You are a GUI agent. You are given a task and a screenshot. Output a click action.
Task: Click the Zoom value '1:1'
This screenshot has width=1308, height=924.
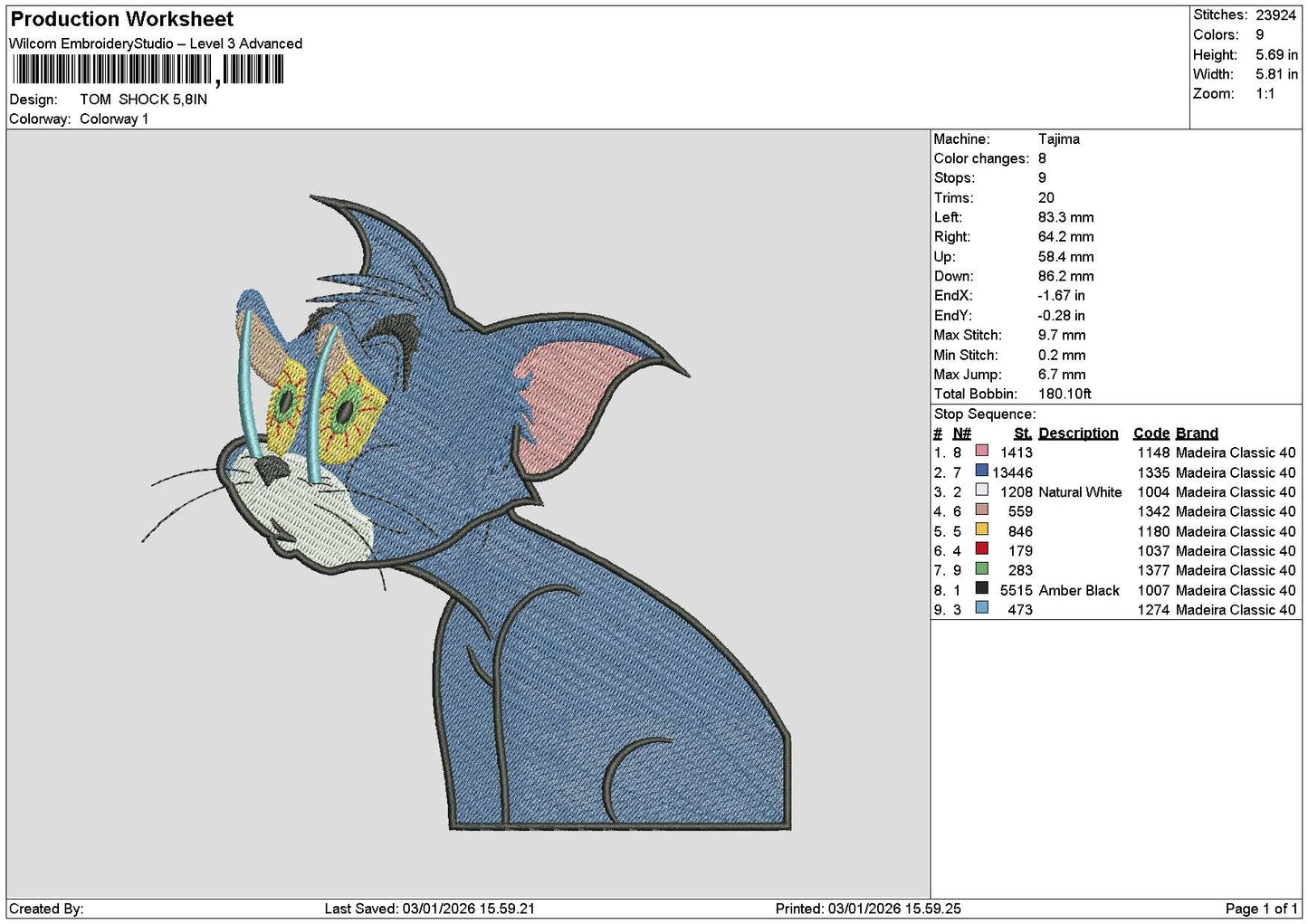[1265, 94]
